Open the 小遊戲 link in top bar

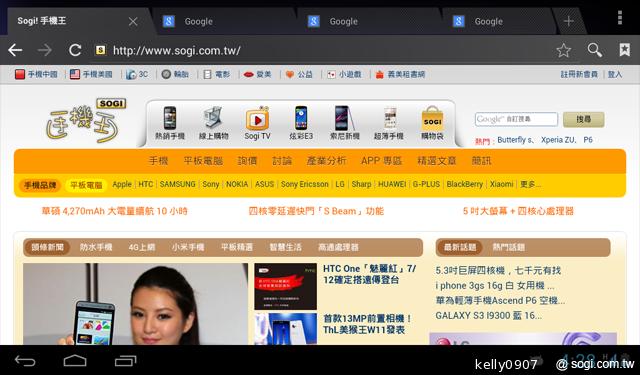(344, 74)
